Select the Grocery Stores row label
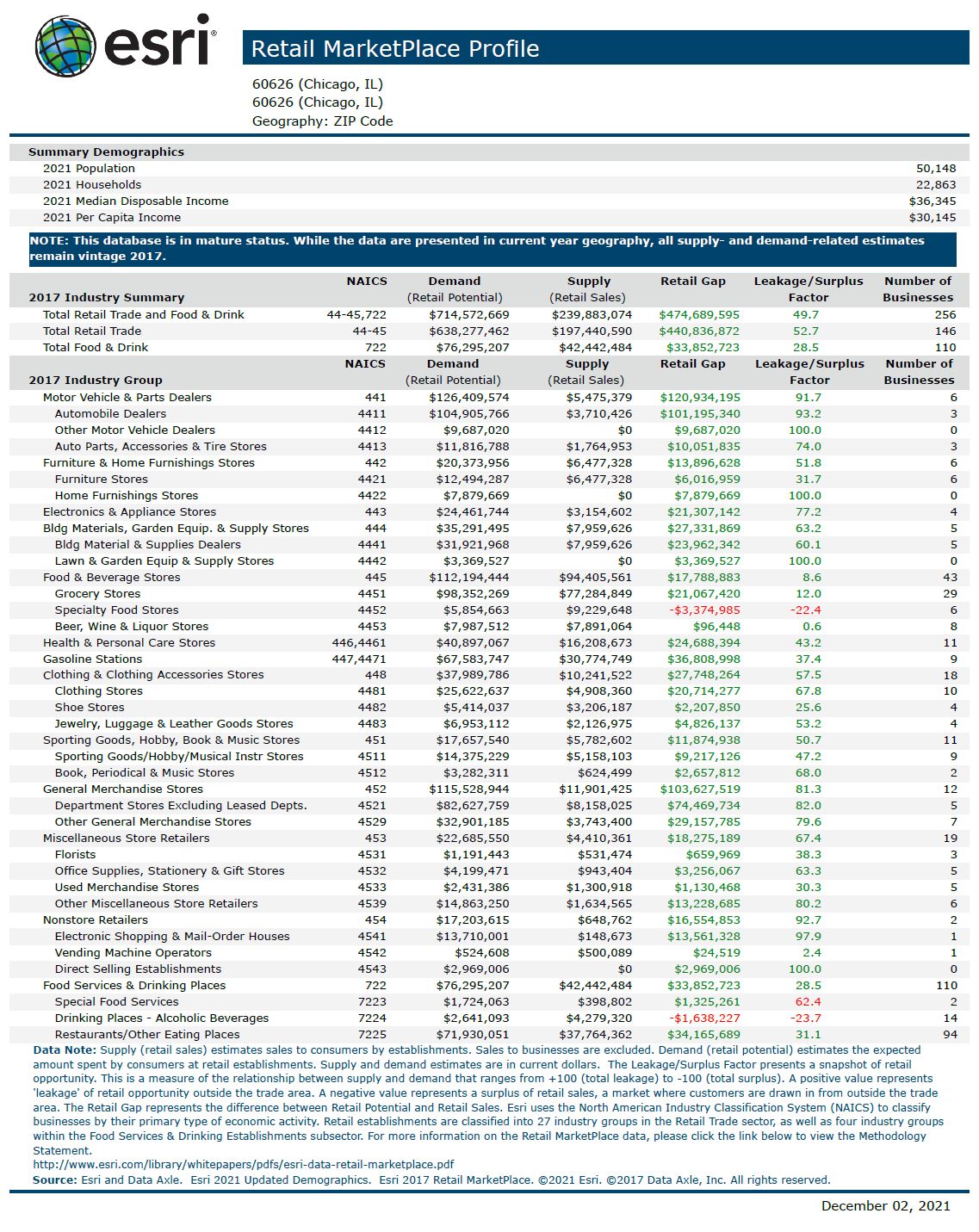Screen dimensions: 979x1232 coord(97,594)
